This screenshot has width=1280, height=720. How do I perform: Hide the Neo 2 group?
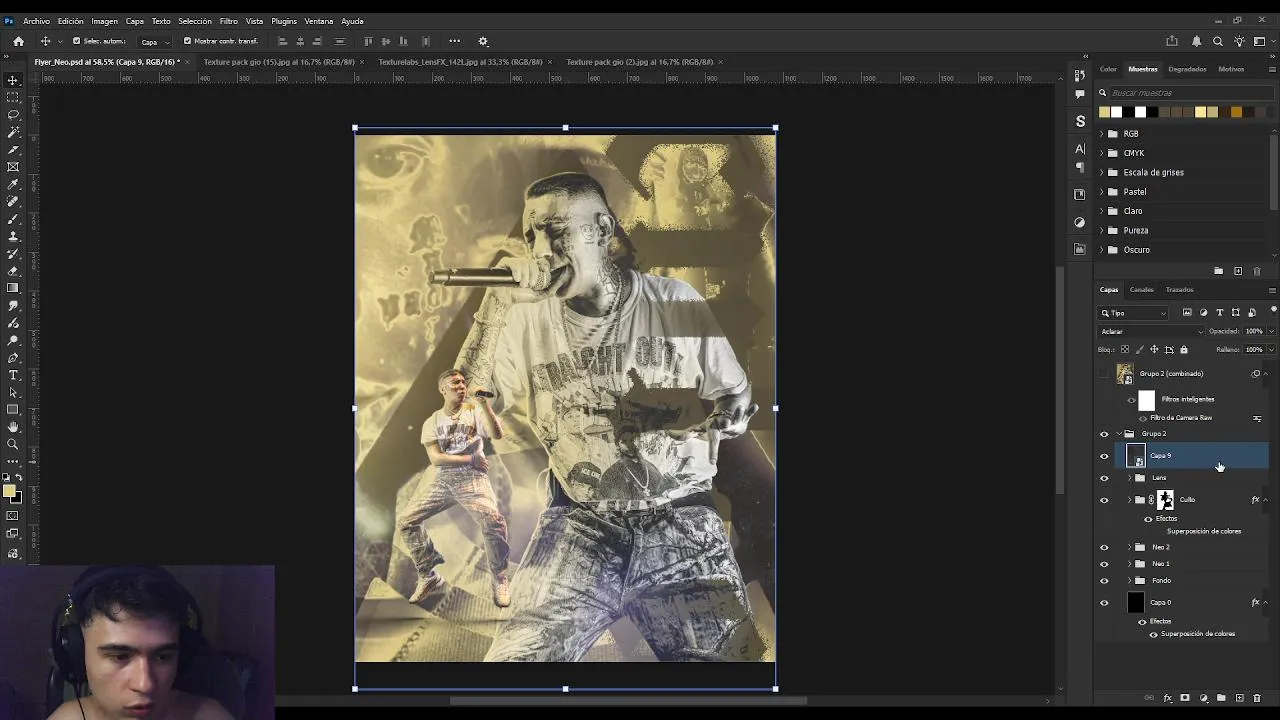(x=1104, y=547)
